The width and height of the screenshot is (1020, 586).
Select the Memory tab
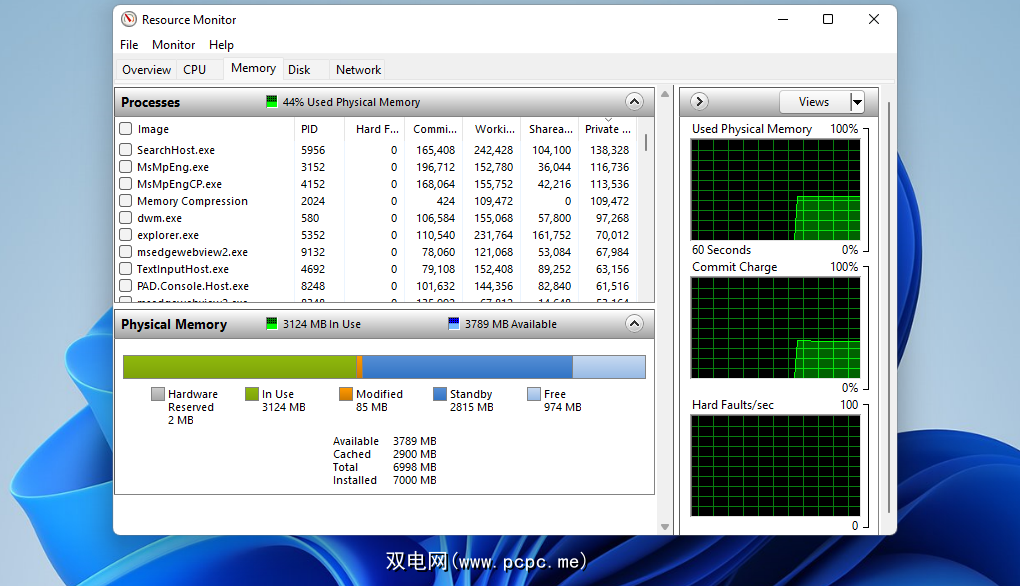pos(253,68)
